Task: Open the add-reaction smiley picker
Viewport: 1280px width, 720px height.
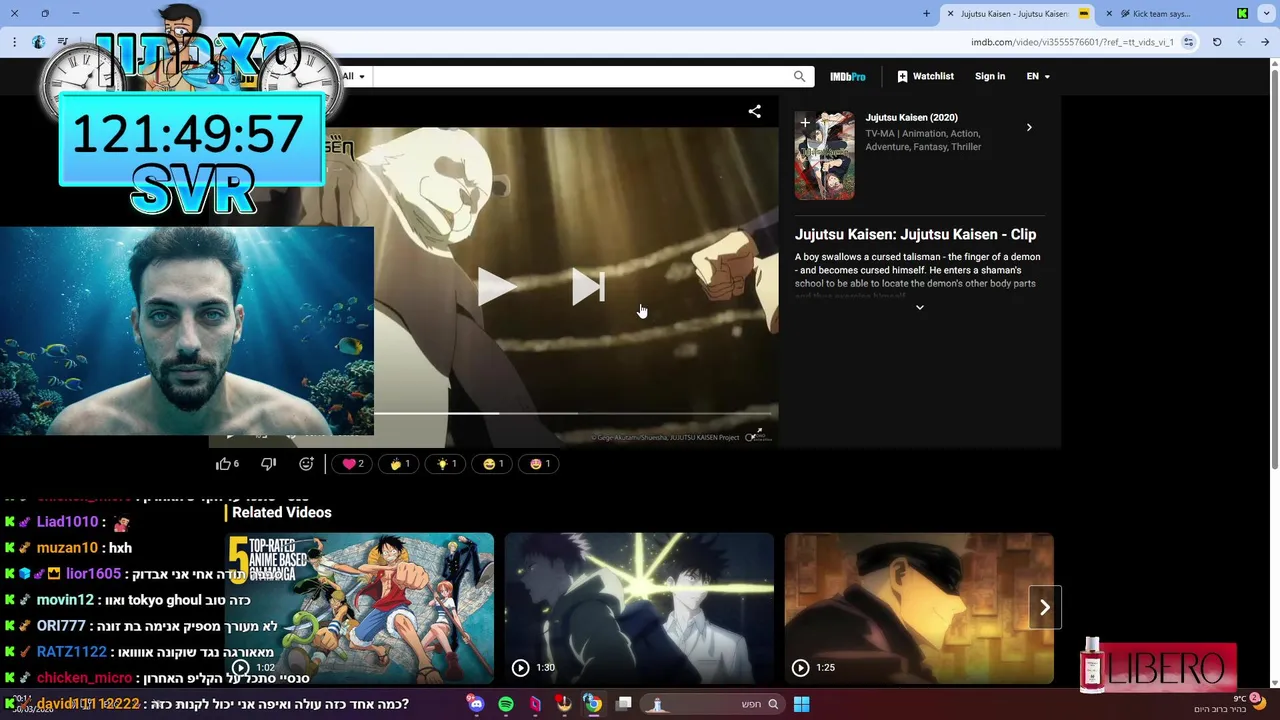Action: (306, 464)
